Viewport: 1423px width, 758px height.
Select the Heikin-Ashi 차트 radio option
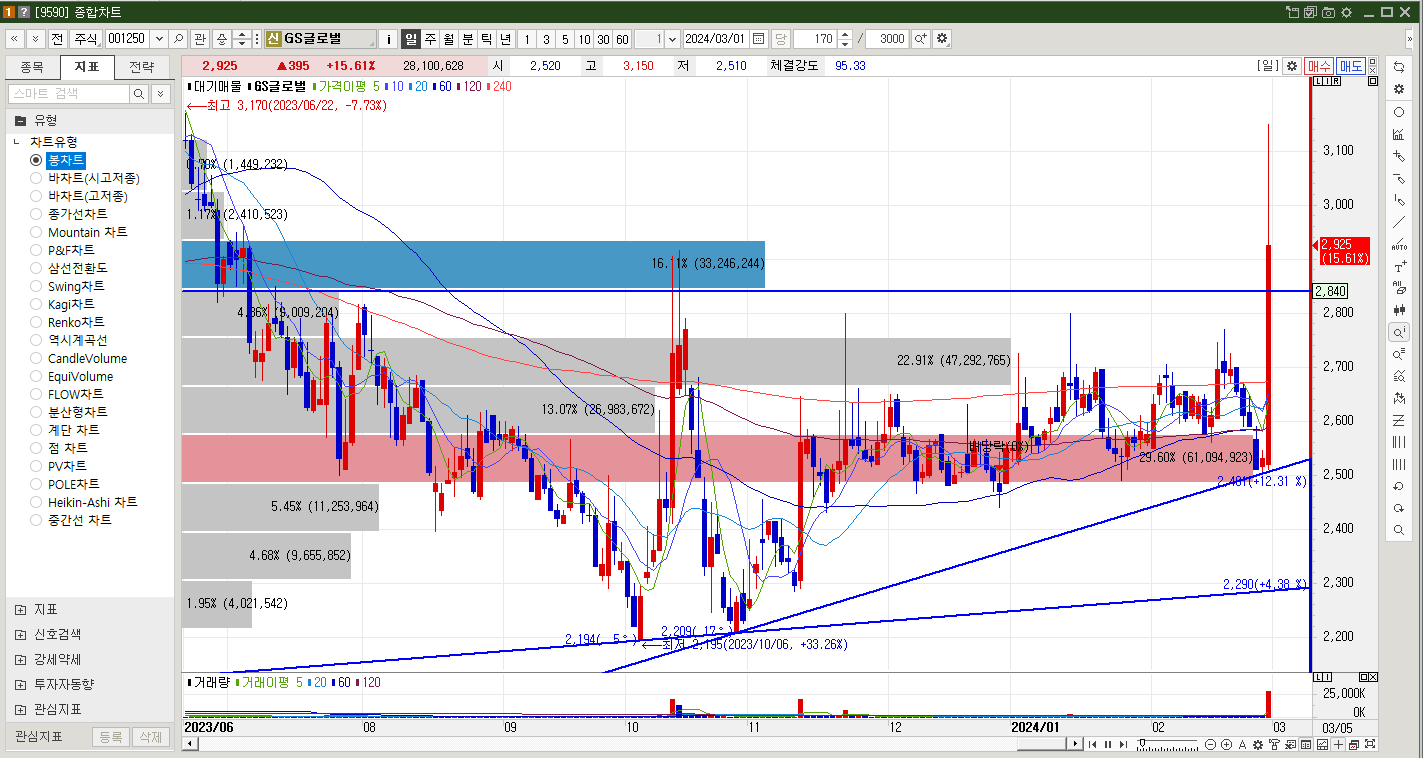click(36, 502)
